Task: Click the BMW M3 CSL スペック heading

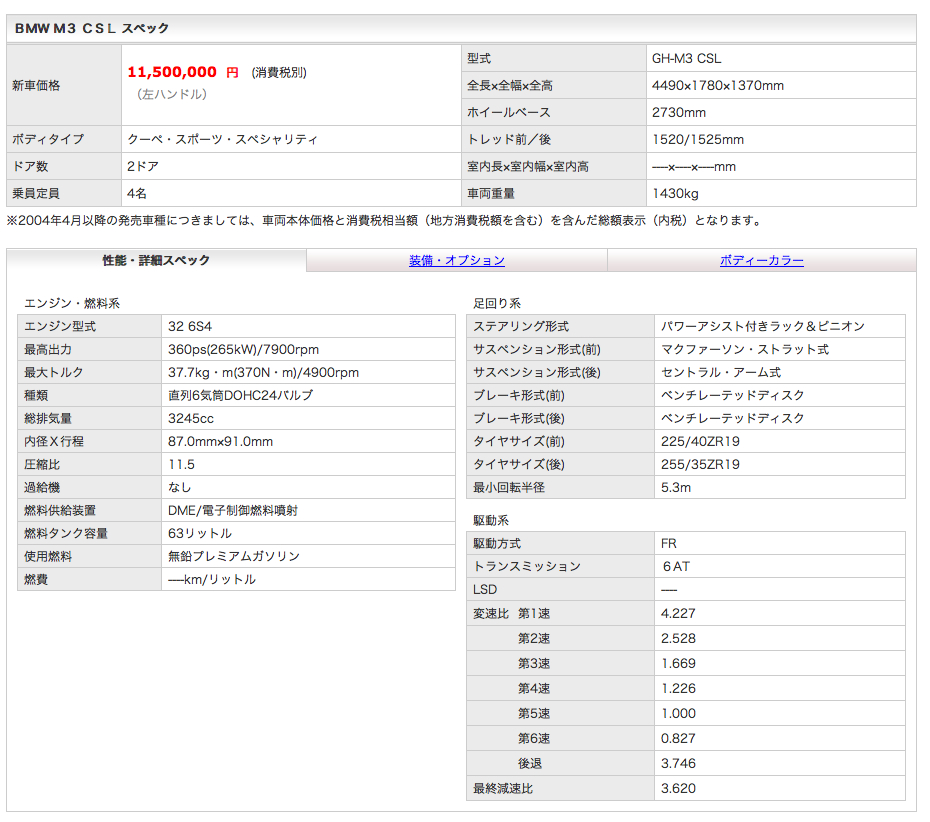Action: pyautogui.click(x=92, y=28)
